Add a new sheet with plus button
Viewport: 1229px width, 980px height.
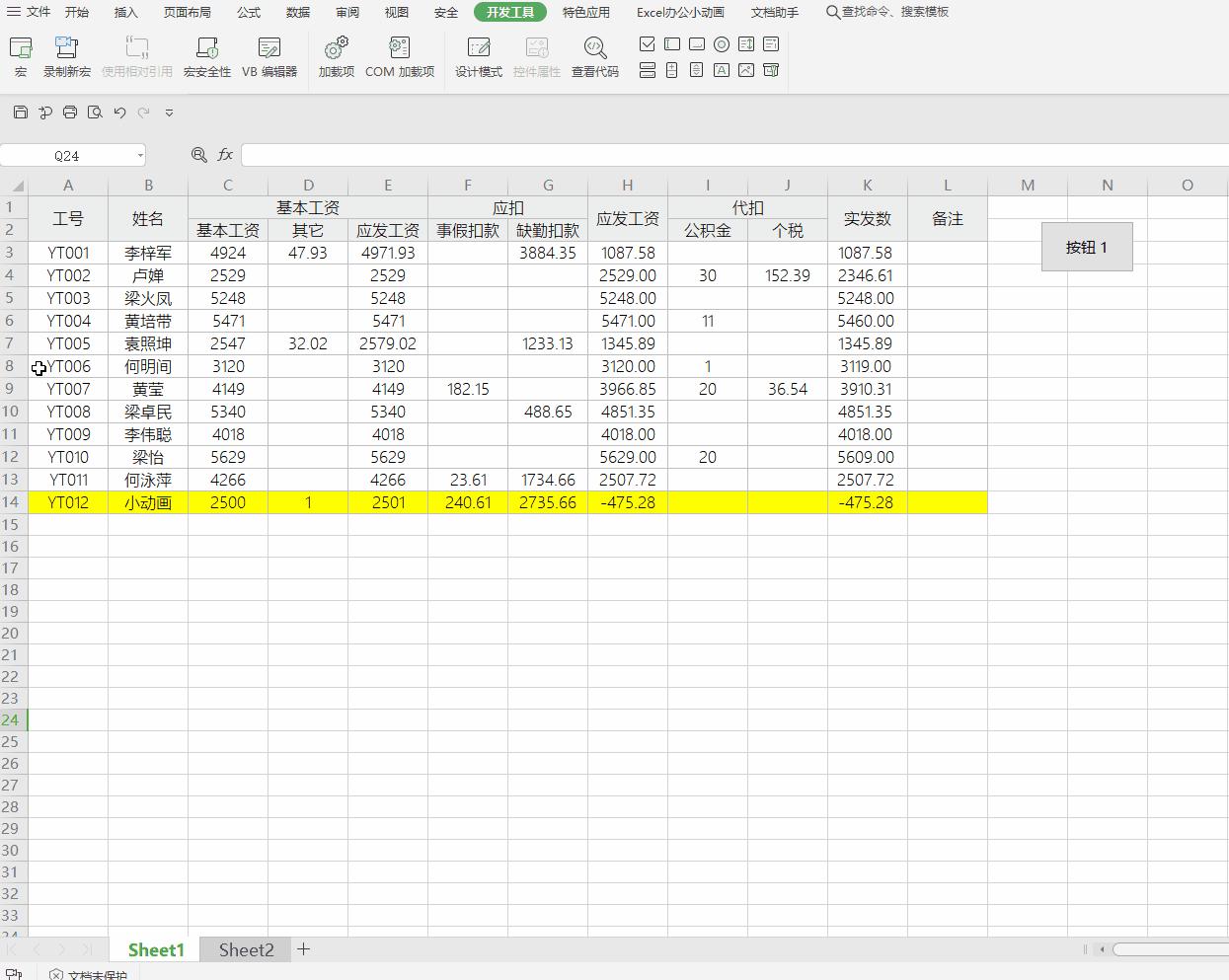click(304, 949)
